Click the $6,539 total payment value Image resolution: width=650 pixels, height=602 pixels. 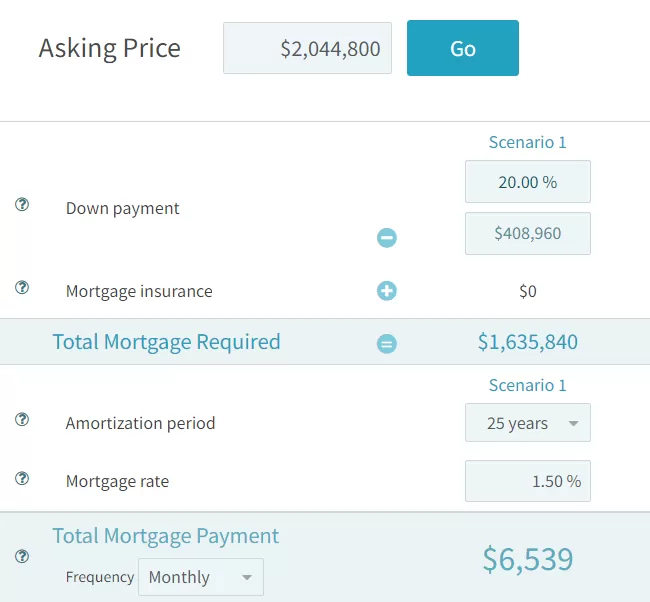tap(528, 559)
